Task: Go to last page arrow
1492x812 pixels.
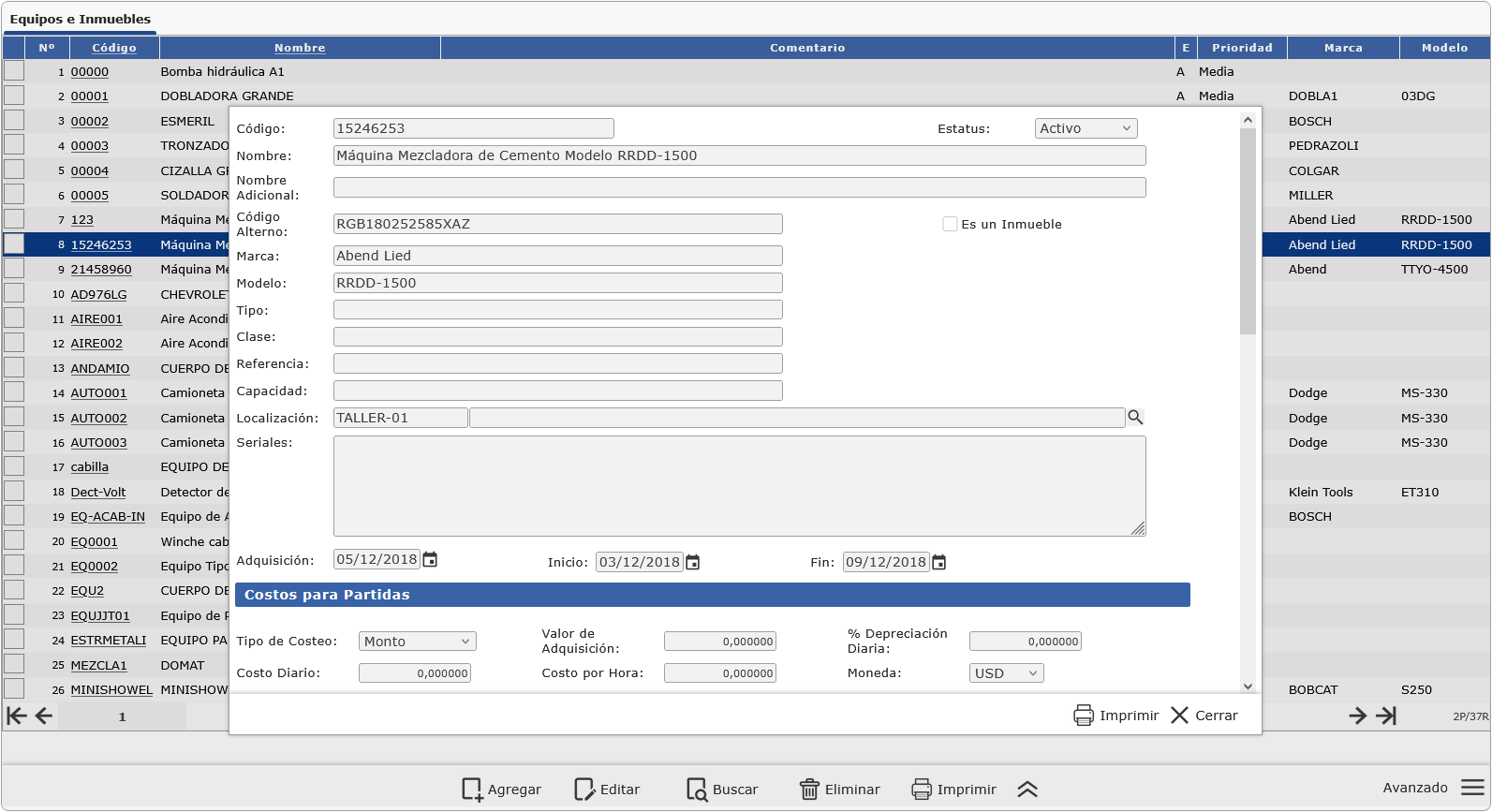Action: tap(1386, 716)
